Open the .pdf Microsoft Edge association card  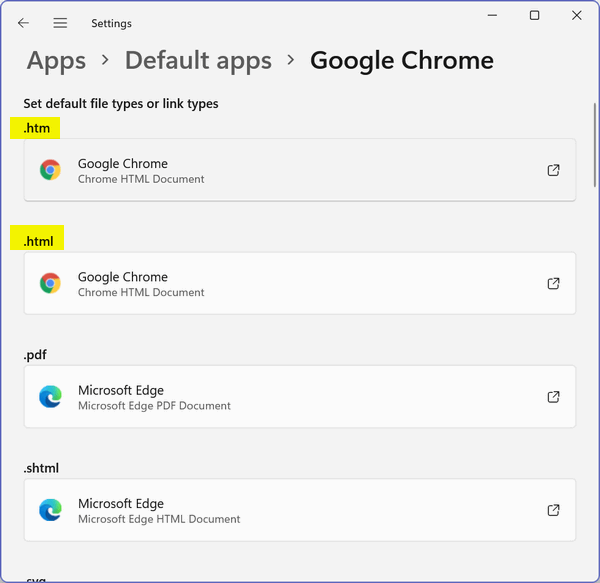[300, 397]
